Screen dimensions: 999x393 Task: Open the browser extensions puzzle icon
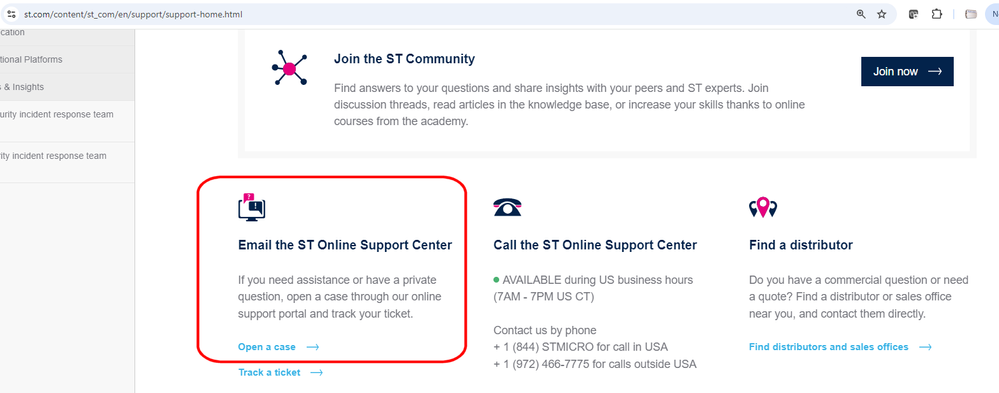point(937,14)
